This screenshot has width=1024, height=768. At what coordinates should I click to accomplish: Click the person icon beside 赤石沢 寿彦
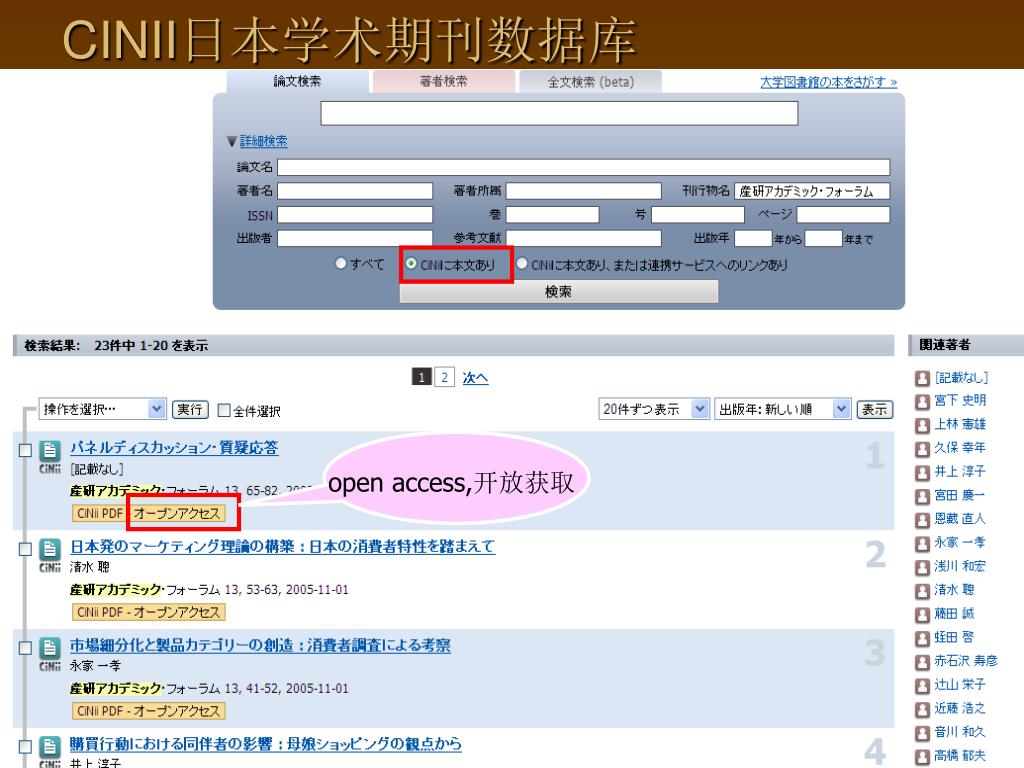point(922,663)
